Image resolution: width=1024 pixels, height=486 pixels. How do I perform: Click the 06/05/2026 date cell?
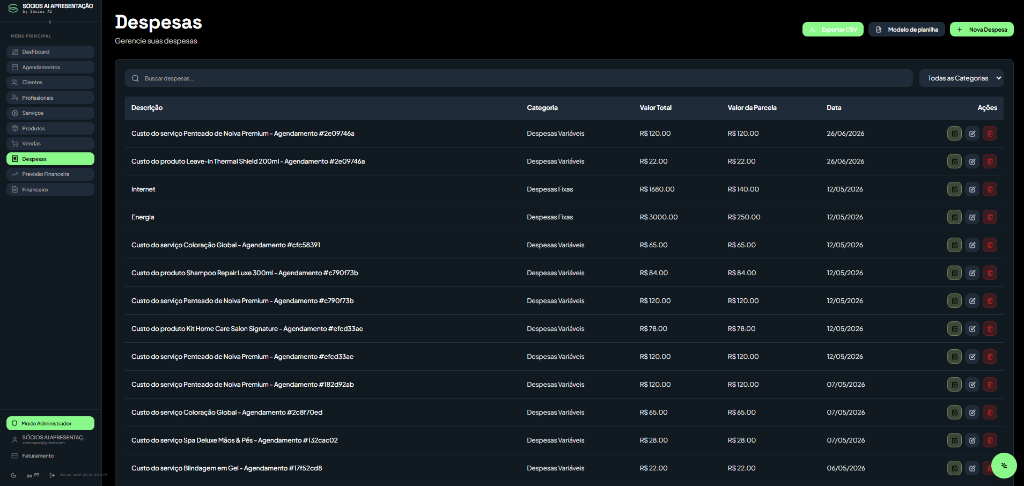845,468
